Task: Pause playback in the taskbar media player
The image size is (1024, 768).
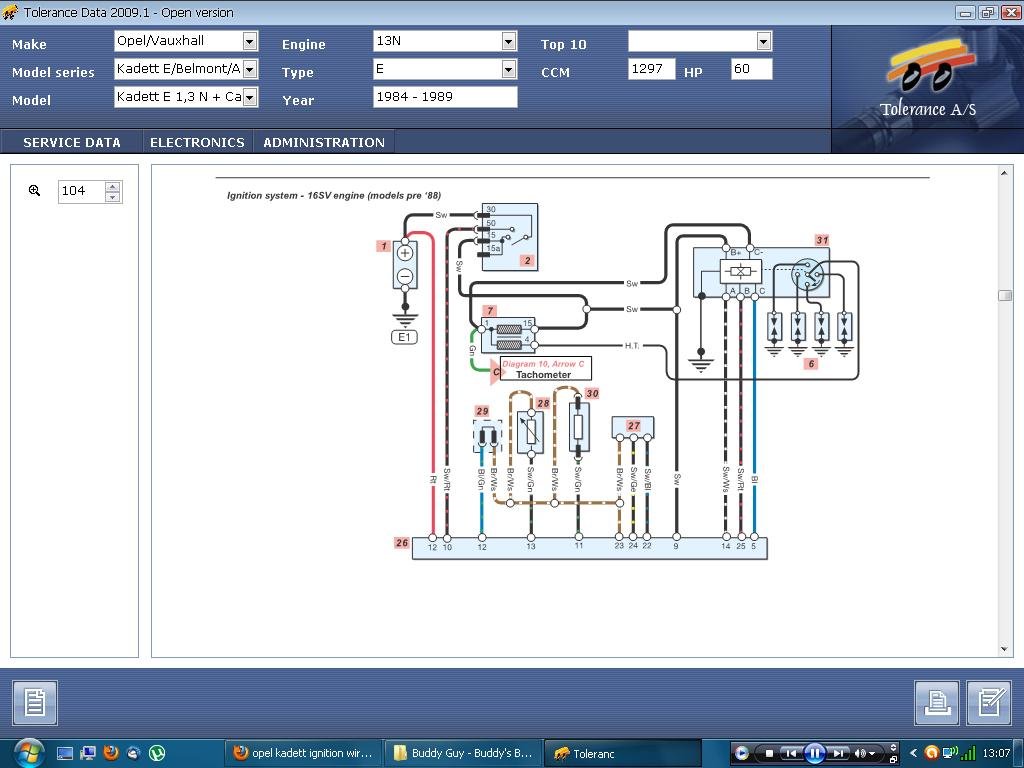Action: [x=814, y=753]
